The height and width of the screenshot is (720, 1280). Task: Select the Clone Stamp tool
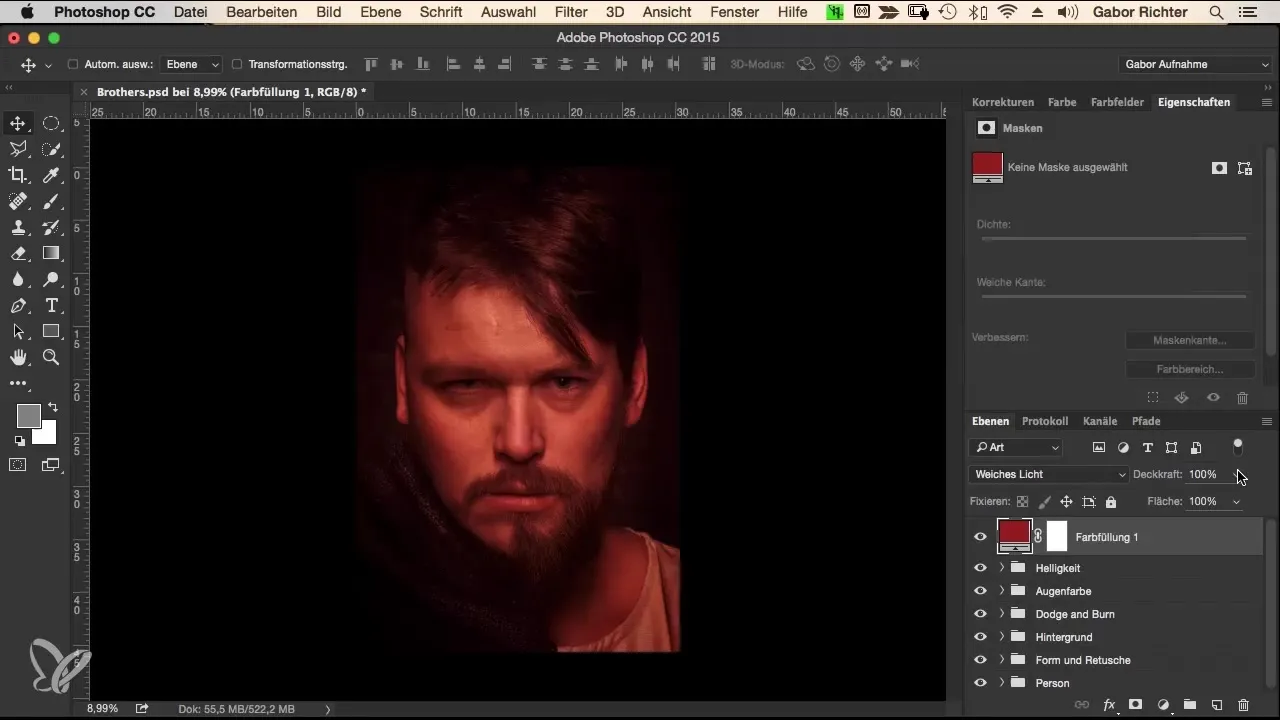pyautogui.click(x=18, y=228)
